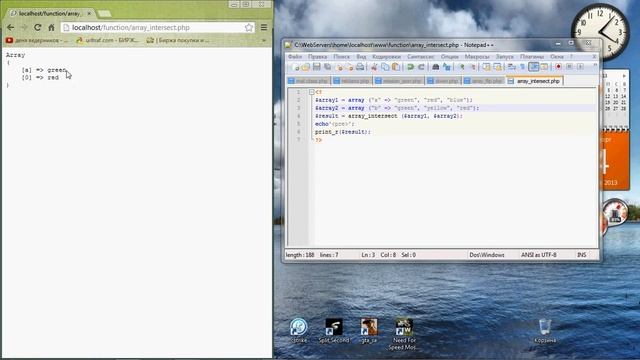Click the INS status bar indicator
This screenshot has height=360, width=640.
[x=582, y=255]
